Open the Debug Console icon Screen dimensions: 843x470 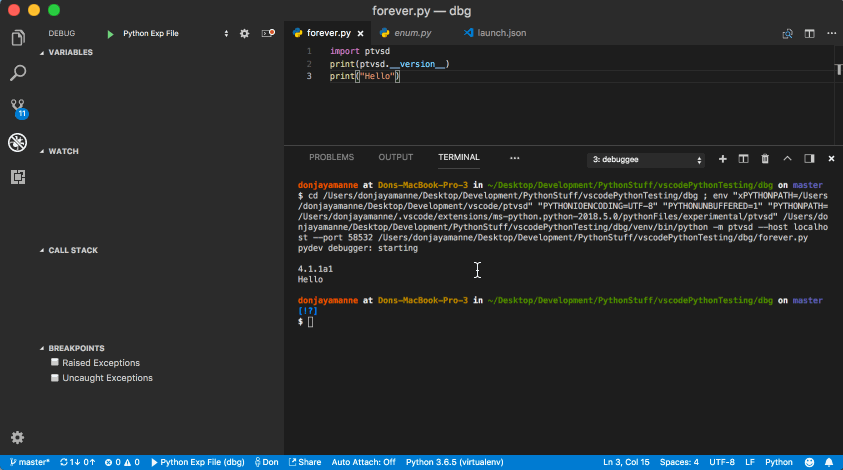click(268, 33)
